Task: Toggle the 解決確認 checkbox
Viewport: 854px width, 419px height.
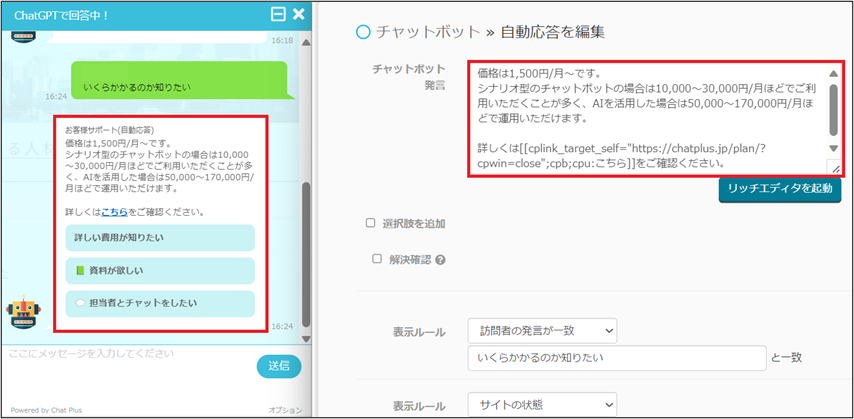Action: [377, 259]
